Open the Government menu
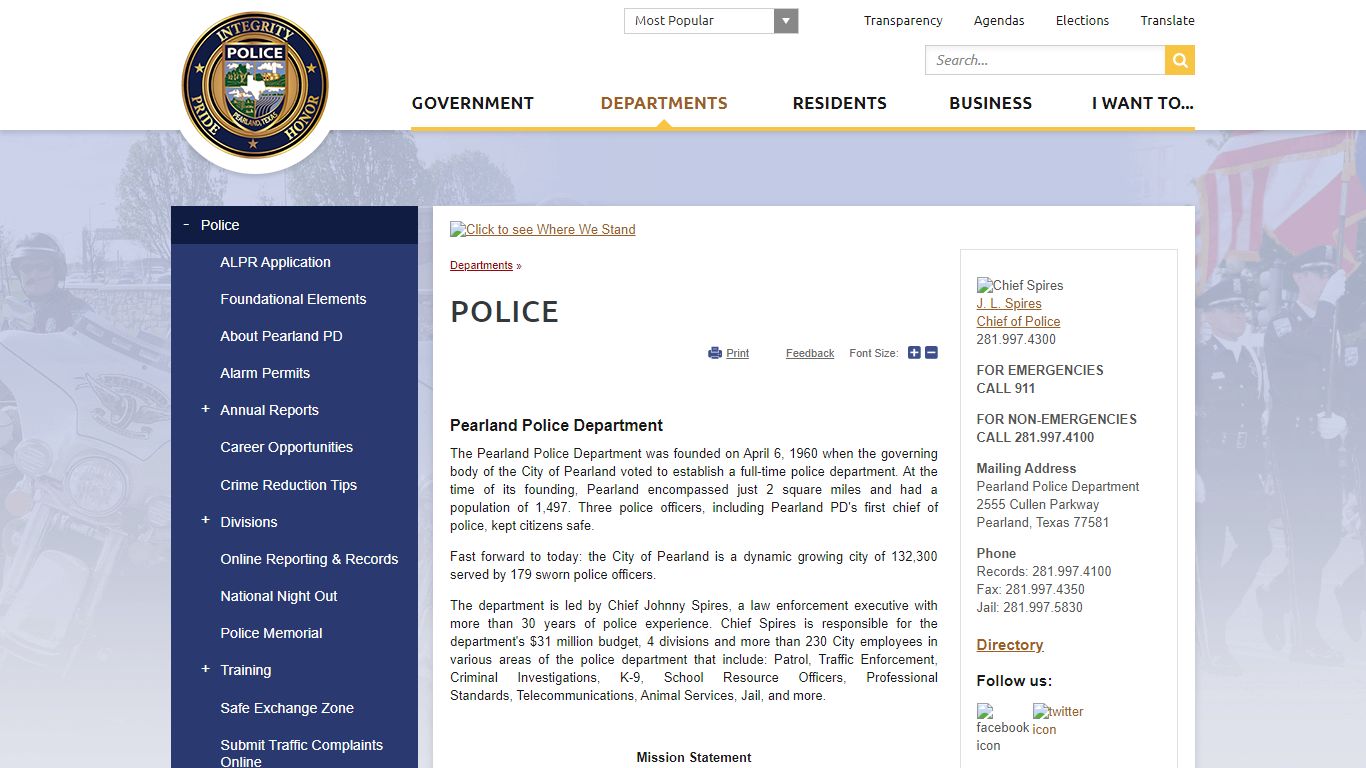Image resolution: width=1366 pixels, height=768 pixels. point(473,103)
